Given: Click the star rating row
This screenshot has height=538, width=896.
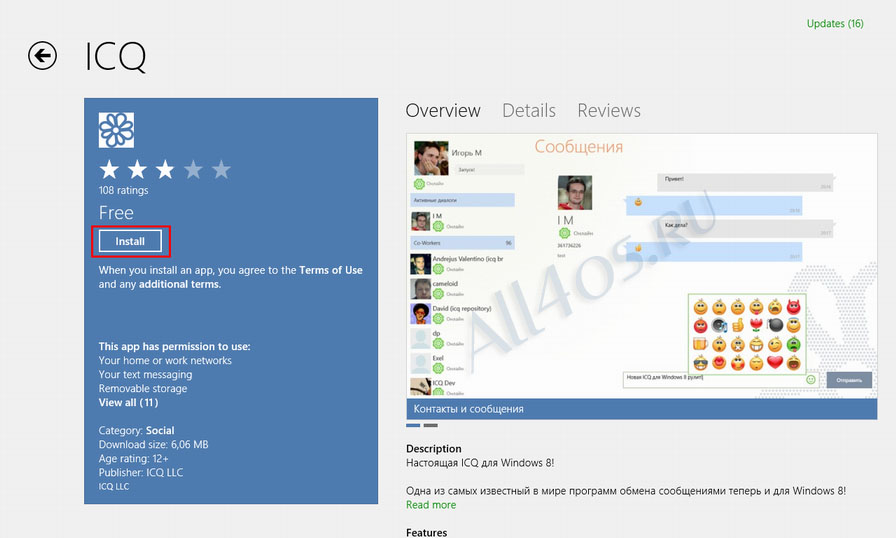Looking at the screenshot, I should pyautogui.click(x=165, y=170).
